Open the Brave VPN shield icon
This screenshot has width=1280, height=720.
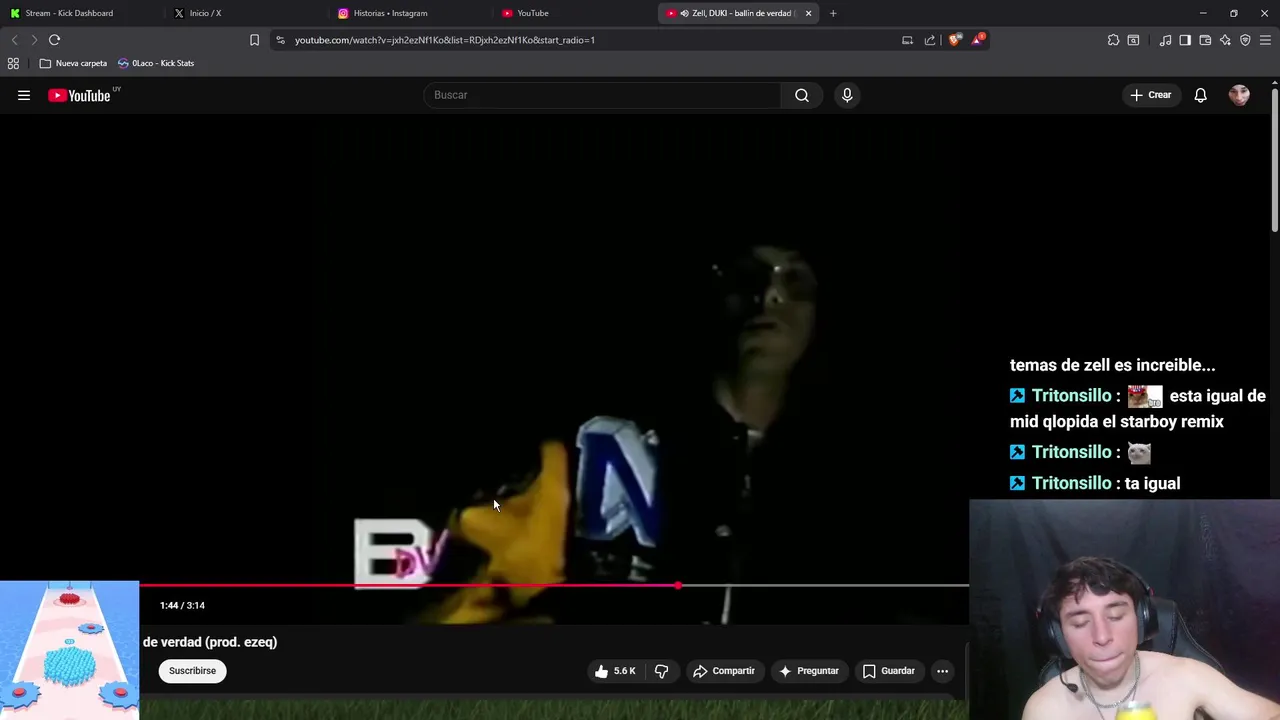click(1245, 40)
